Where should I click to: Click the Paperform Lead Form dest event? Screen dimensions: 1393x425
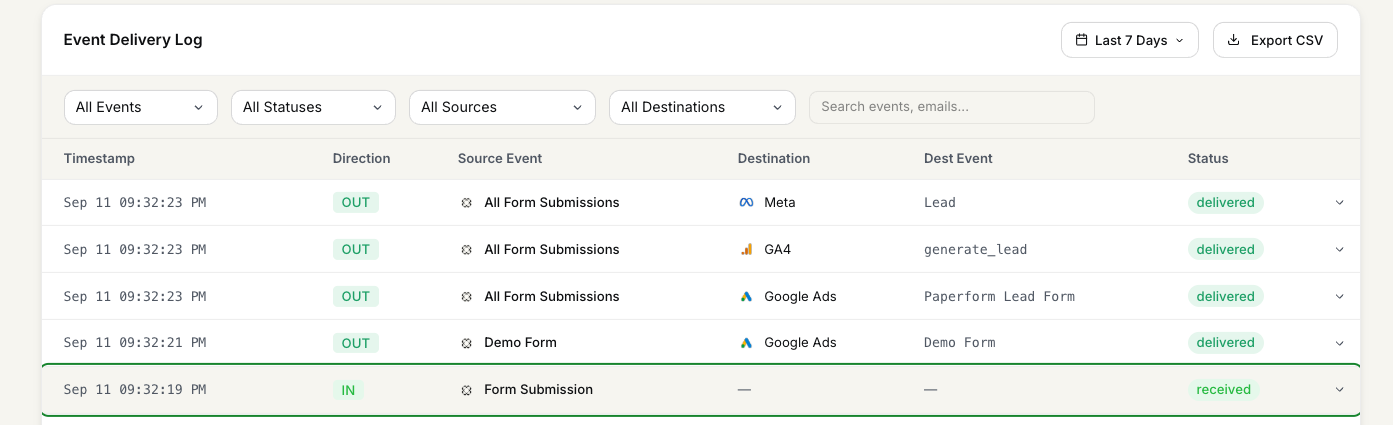pos(1000,297)
